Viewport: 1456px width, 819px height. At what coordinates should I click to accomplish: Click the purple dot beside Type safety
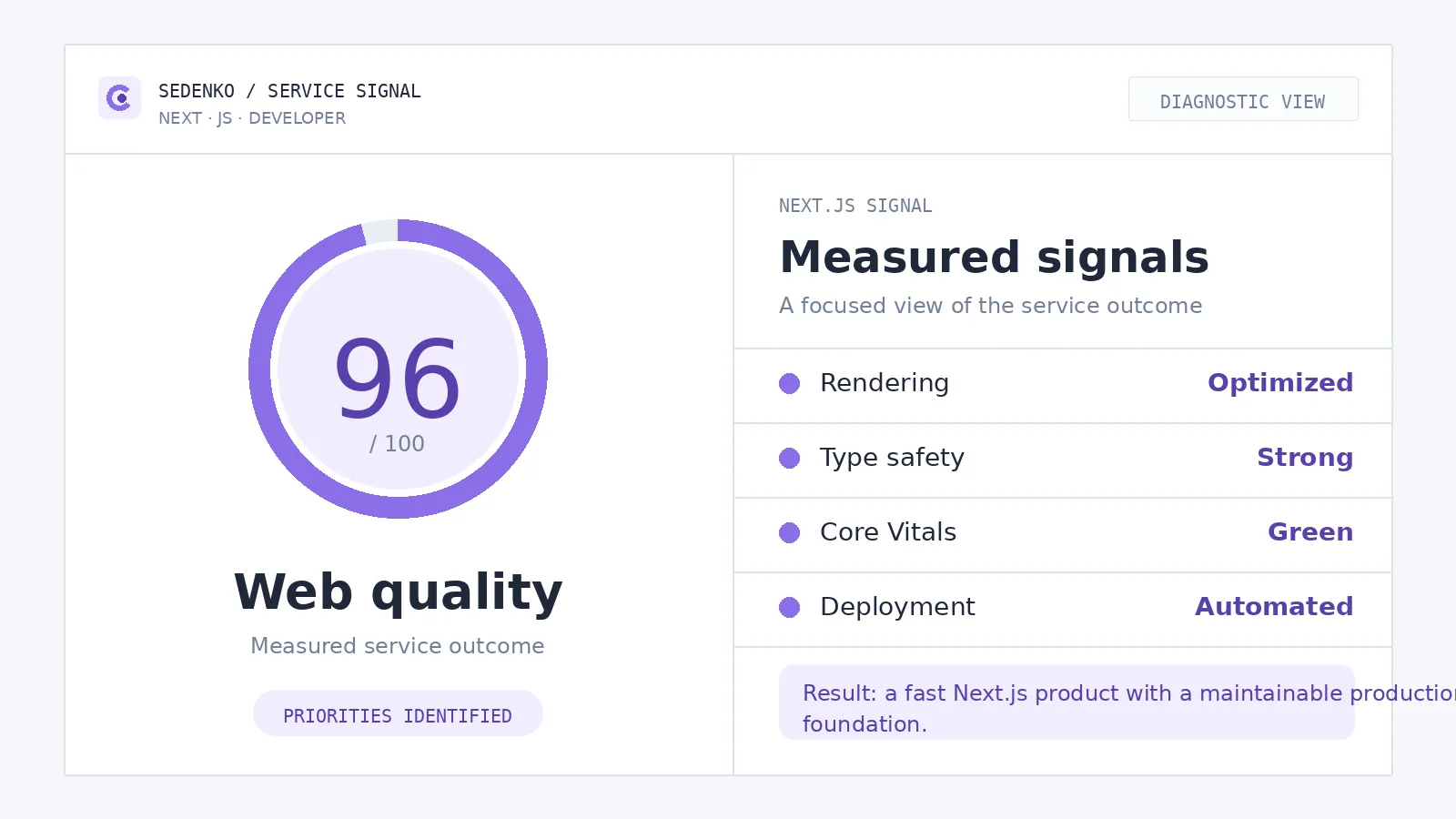click(x=789, y=459)
